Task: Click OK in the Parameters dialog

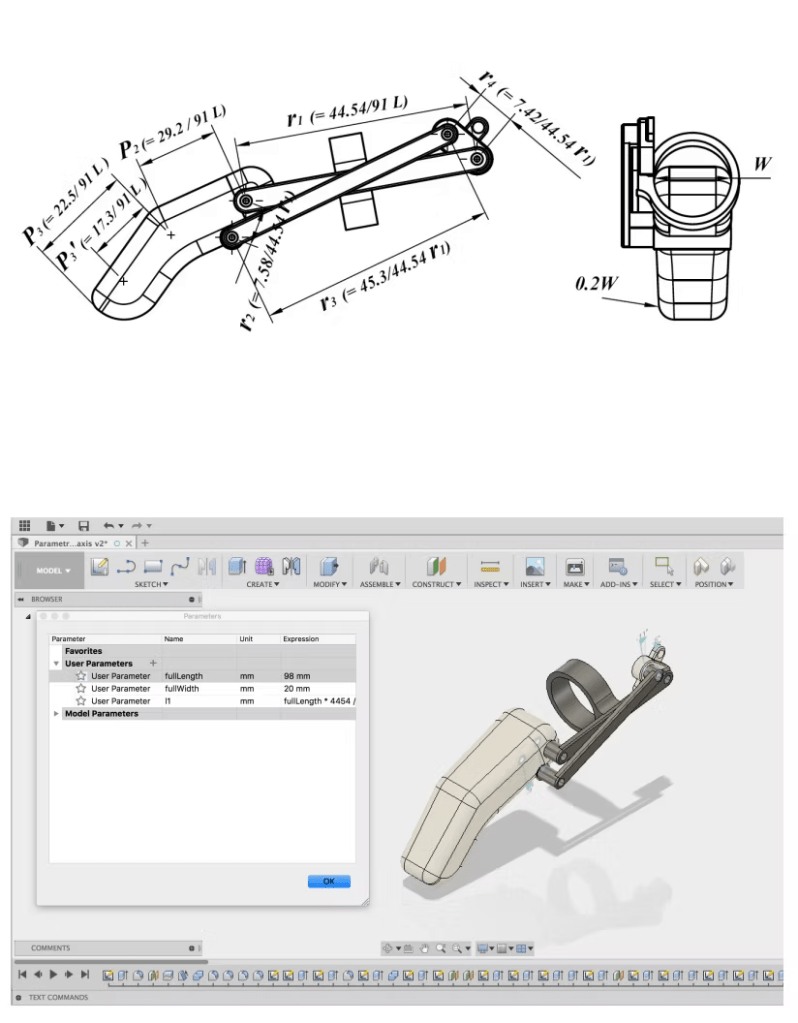Action: [x=329, y=881]
